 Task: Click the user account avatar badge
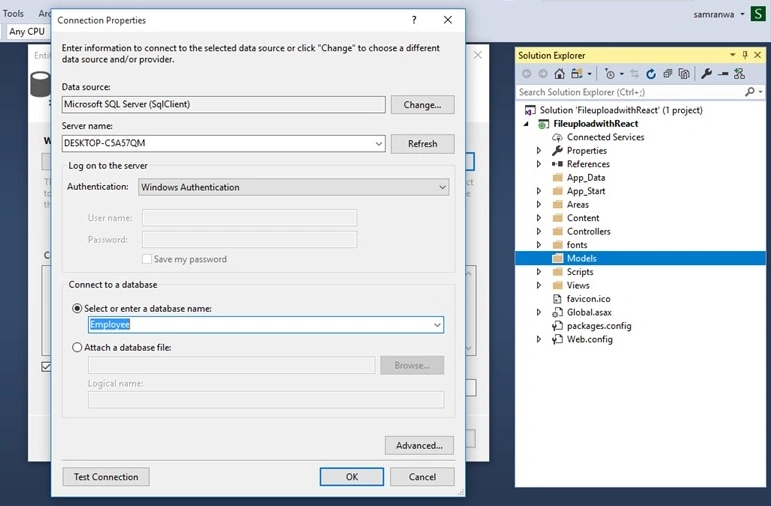[758, 14]
